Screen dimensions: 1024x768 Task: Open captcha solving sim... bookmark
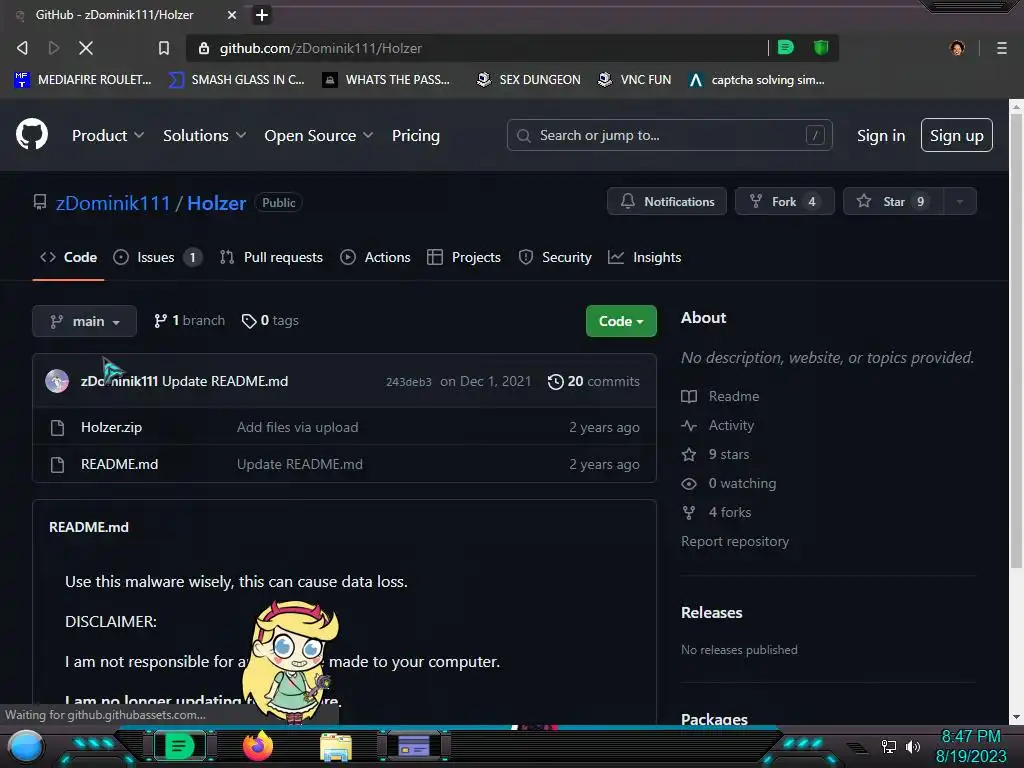click(758, 80)
